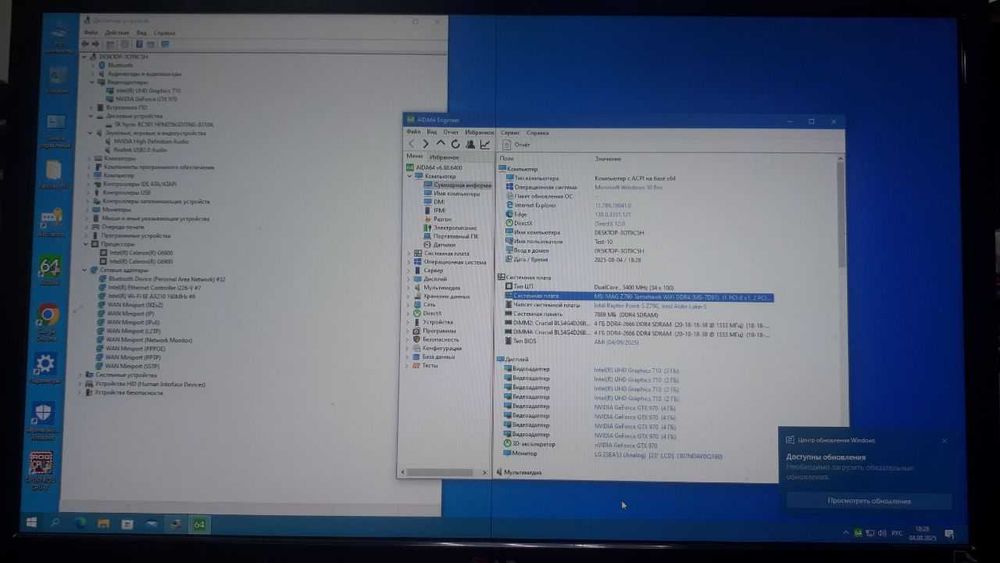Viewport: 1000px width, 563px height.
Task: Select Портативный ПК in AIDA64 tree
Action: click(450, 236)
